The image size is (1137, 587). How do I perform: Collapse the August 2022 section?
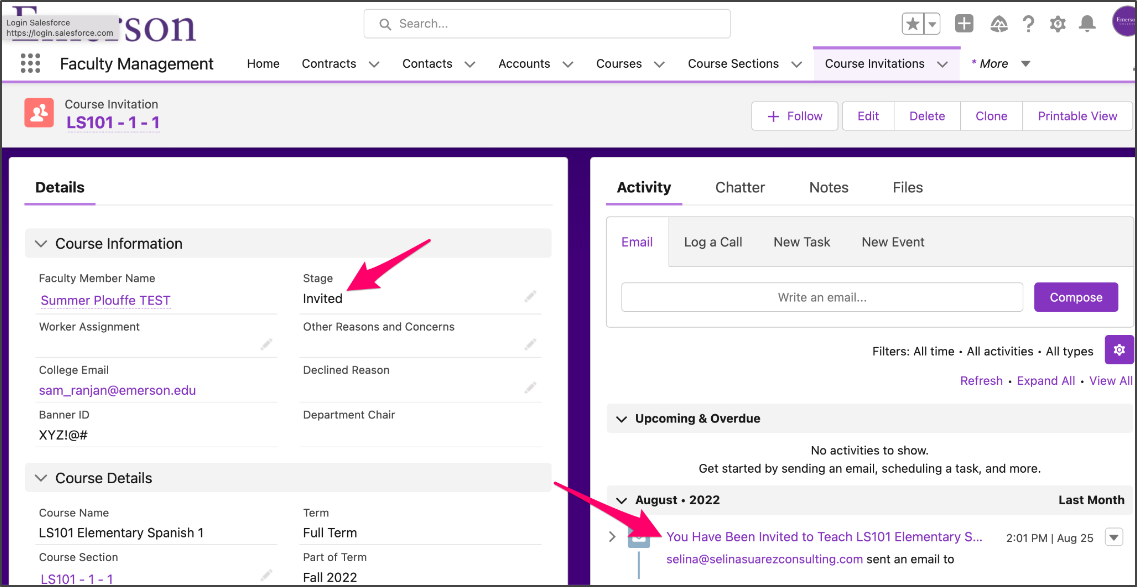pos(621,500)
